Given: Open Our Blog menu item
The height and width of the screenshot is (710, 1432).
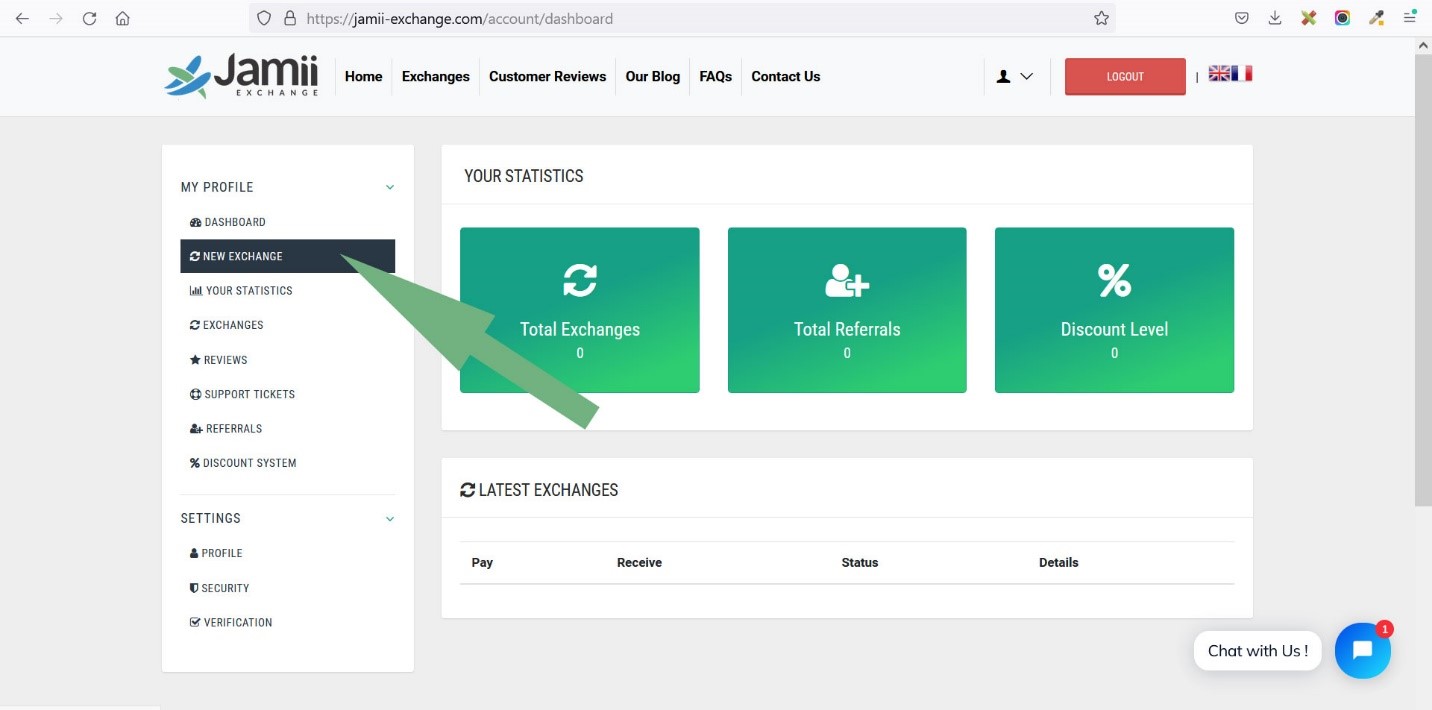Looking at the screenshot, I should click(x=652, y=76).
